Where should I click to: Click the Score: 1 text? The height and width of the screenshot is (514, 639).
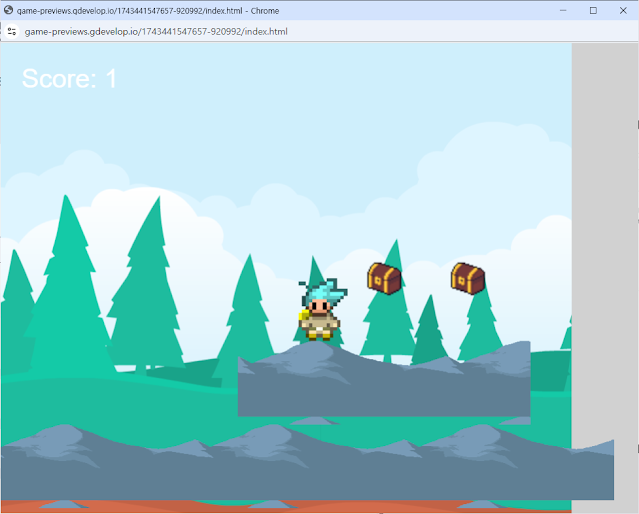pos(69,78)
